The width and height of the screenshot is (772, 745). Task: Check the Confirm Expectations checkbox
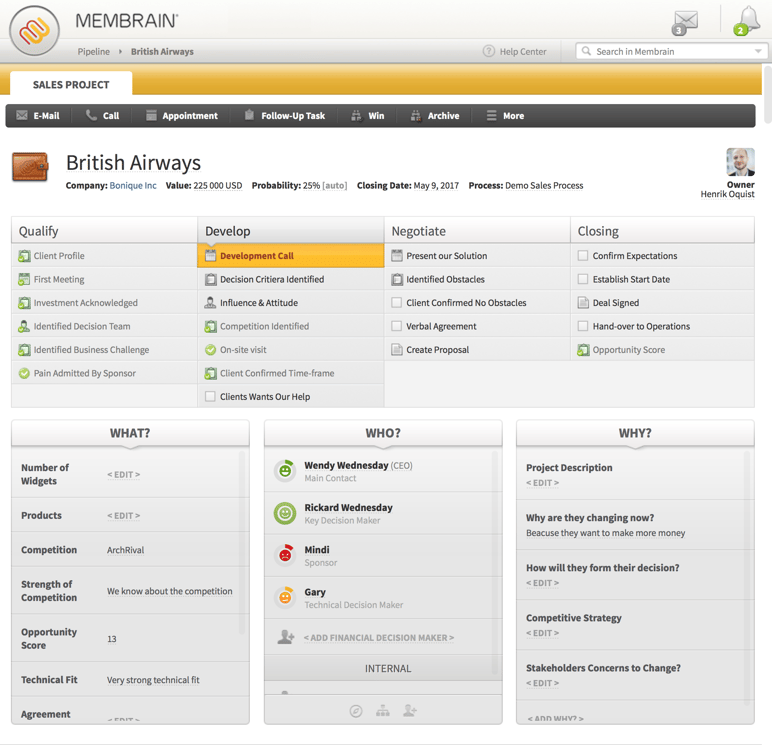click(583, 256)
